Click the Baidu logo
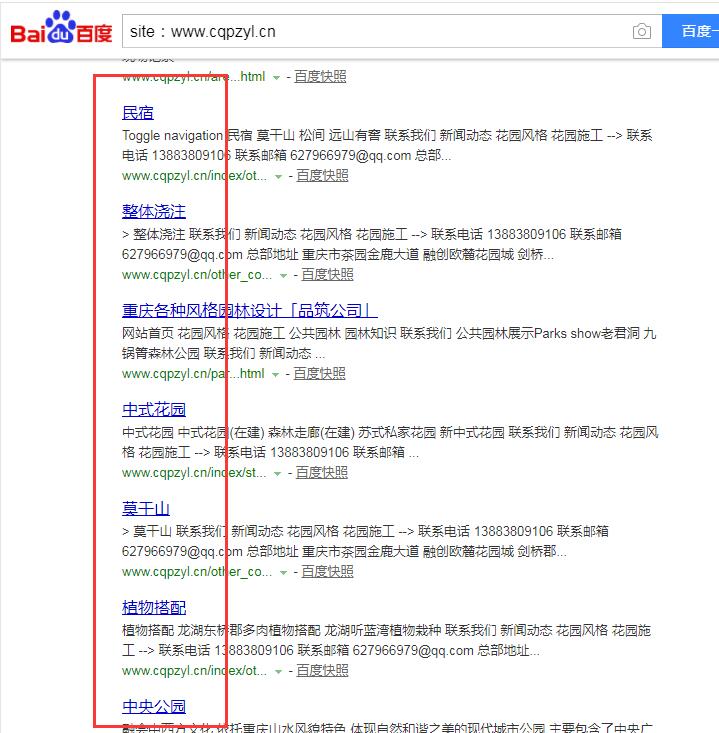 [61, 28]
